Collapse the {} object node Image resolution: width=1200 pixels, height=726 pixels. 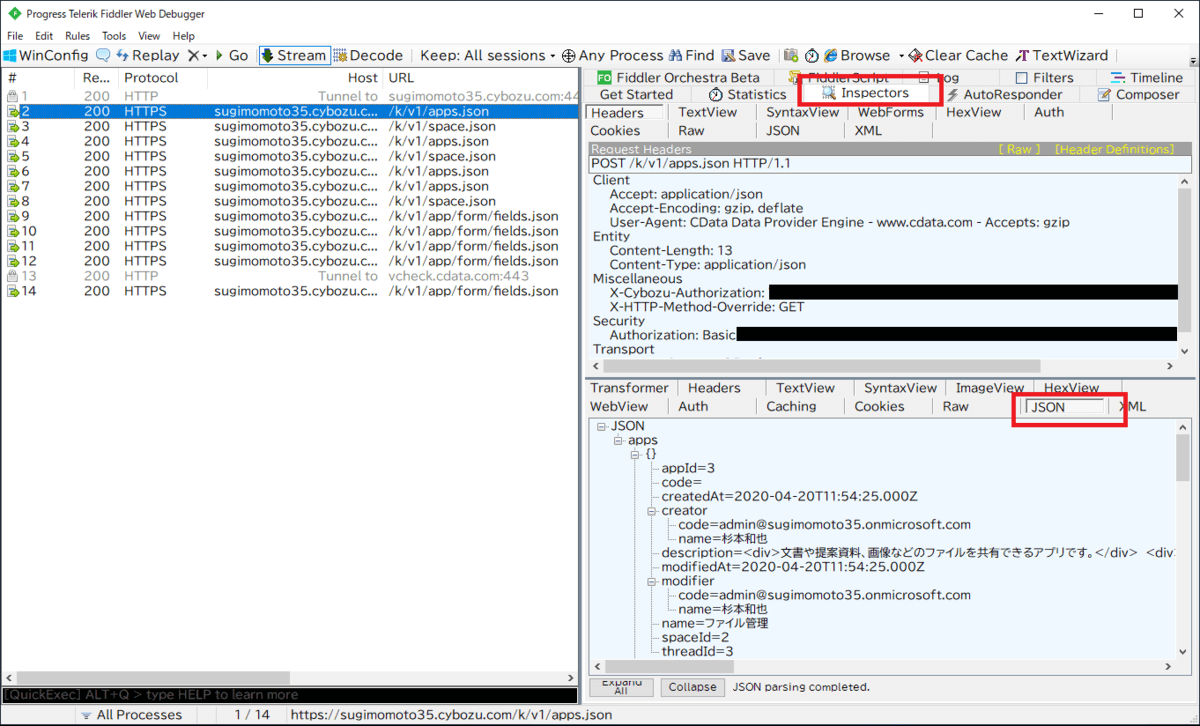(635, 454)
